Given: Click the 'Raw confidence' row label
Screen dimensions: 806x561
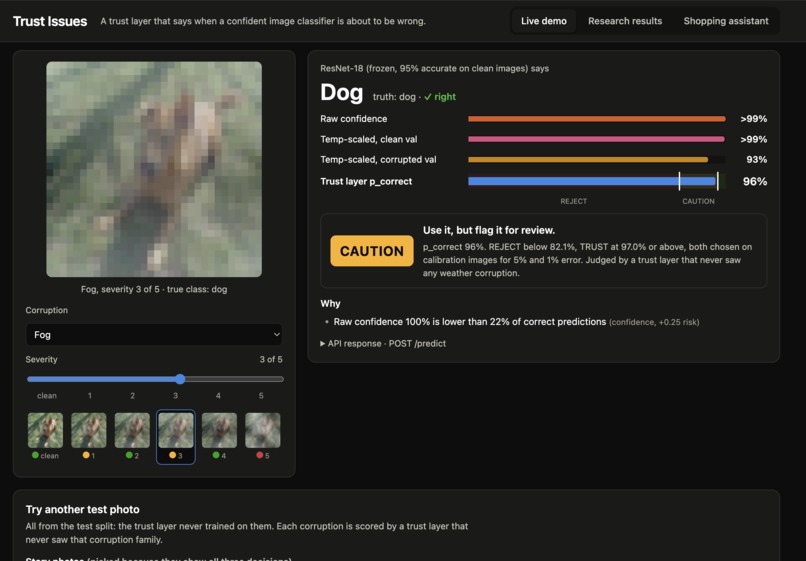Looking at the screenshot, I should point(354,119).
